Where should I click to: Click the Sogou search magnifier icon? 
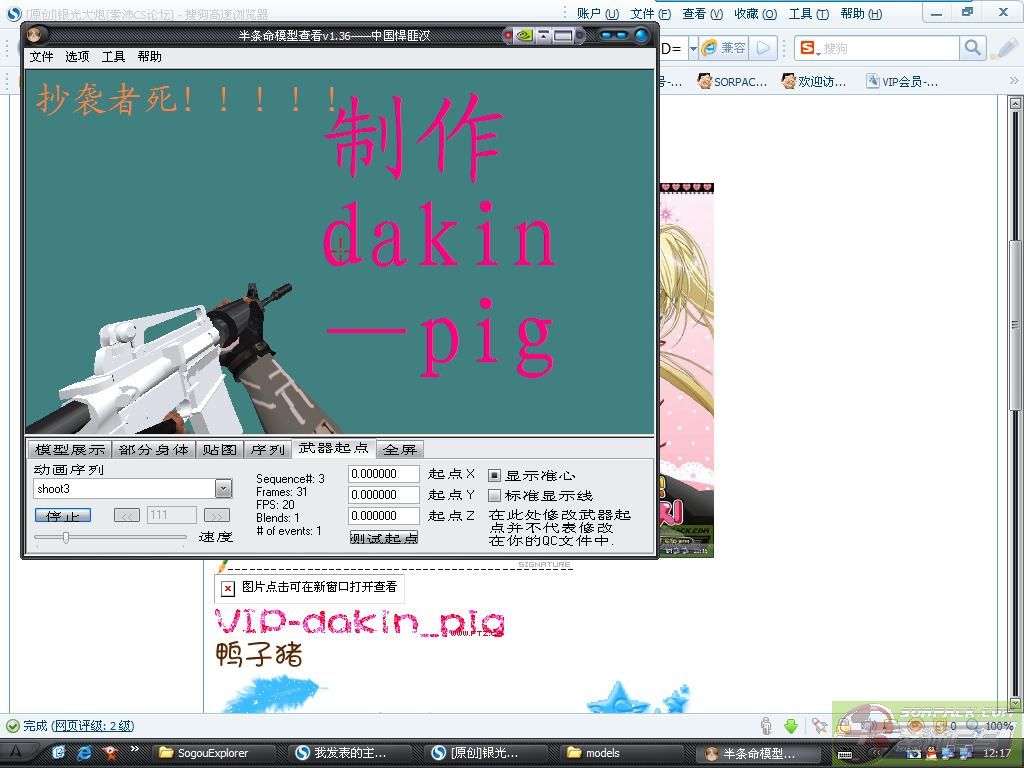[972, 48]
